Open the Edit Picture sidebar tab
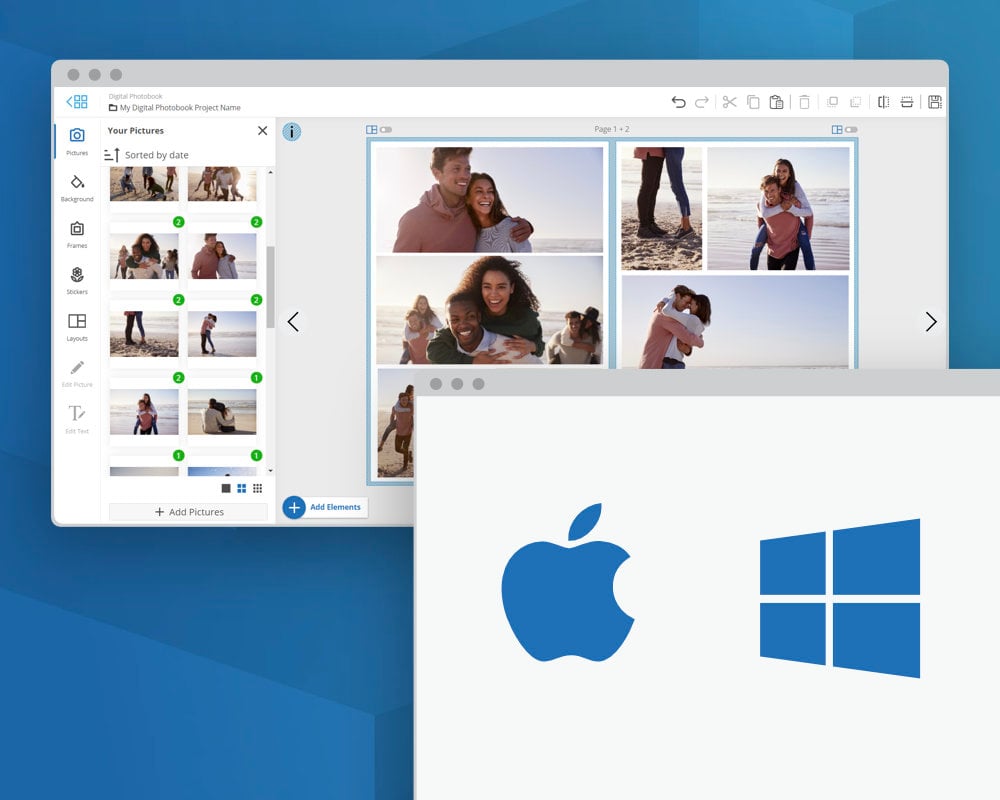Screen dimensions: 1000x800 click(x=77, y=374)
